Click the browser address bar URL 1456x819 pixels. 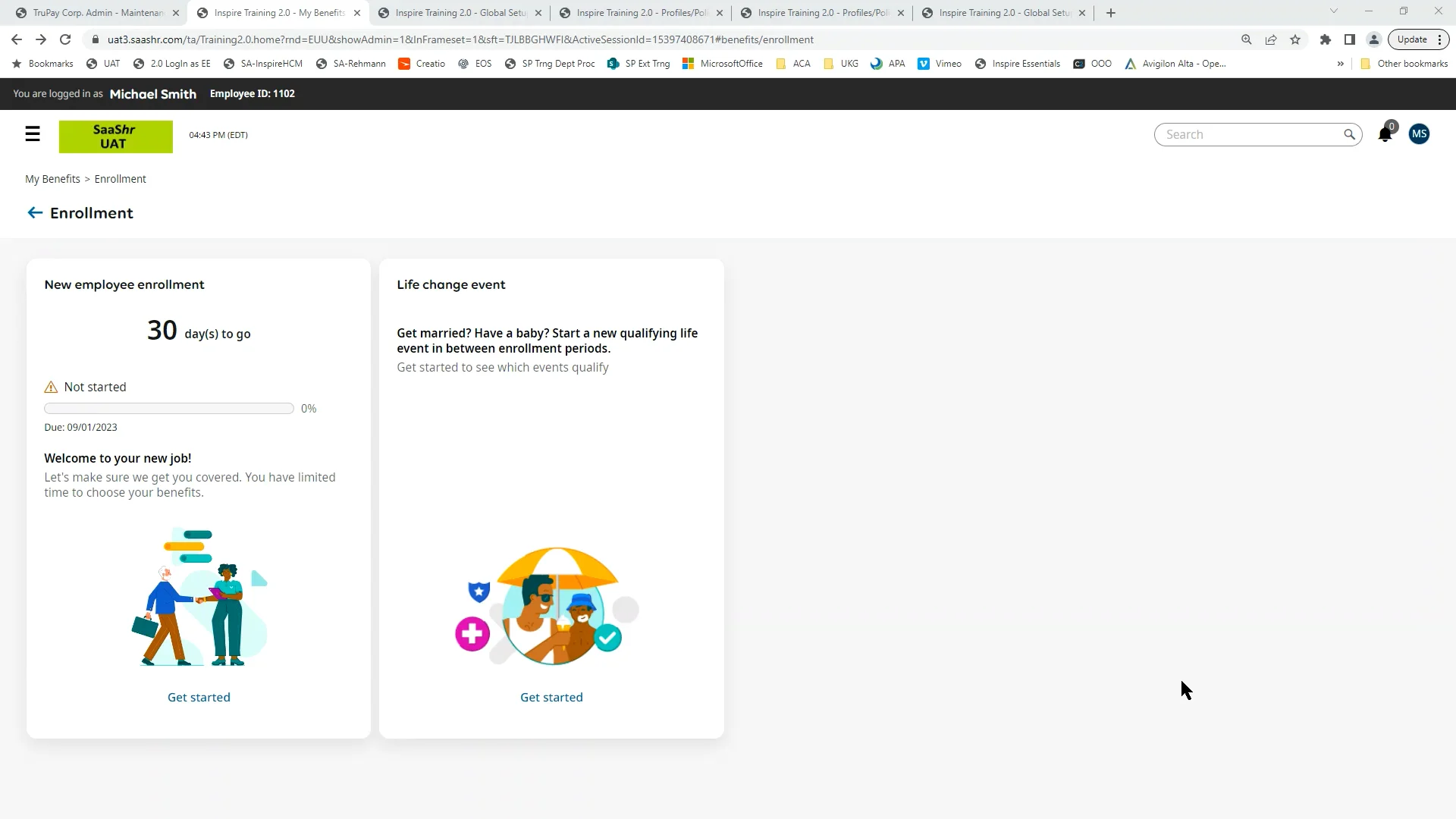(460, 39)
